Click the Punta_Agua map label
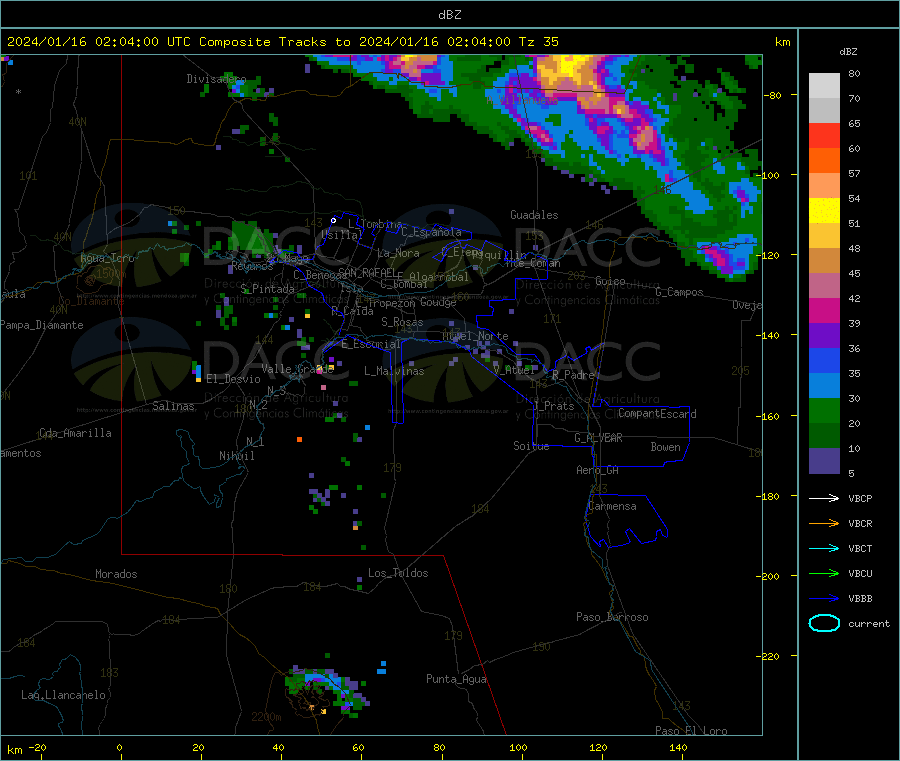The image size is (900, 761). click(x=456, y=680)
